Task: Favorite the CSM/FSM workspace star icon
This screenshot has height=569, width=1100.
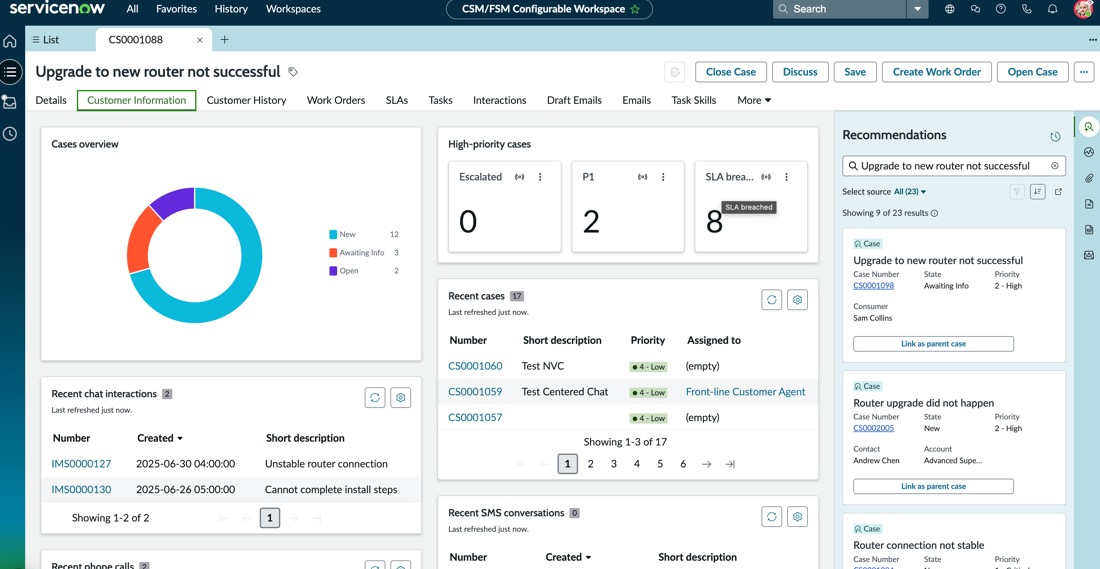Action: 635,9
